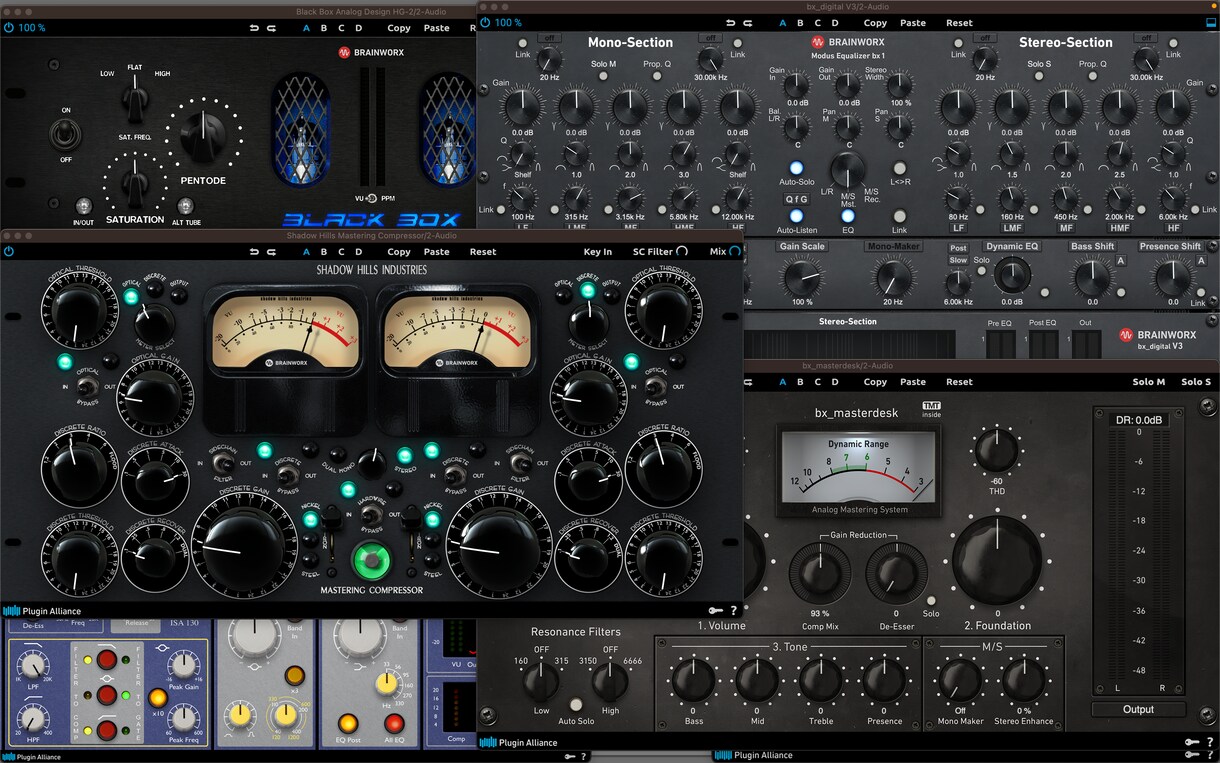Screen dimensions: 1220x763
Task: Enable Auto-Solo in bx_digital V3
Action: (796, 168)
